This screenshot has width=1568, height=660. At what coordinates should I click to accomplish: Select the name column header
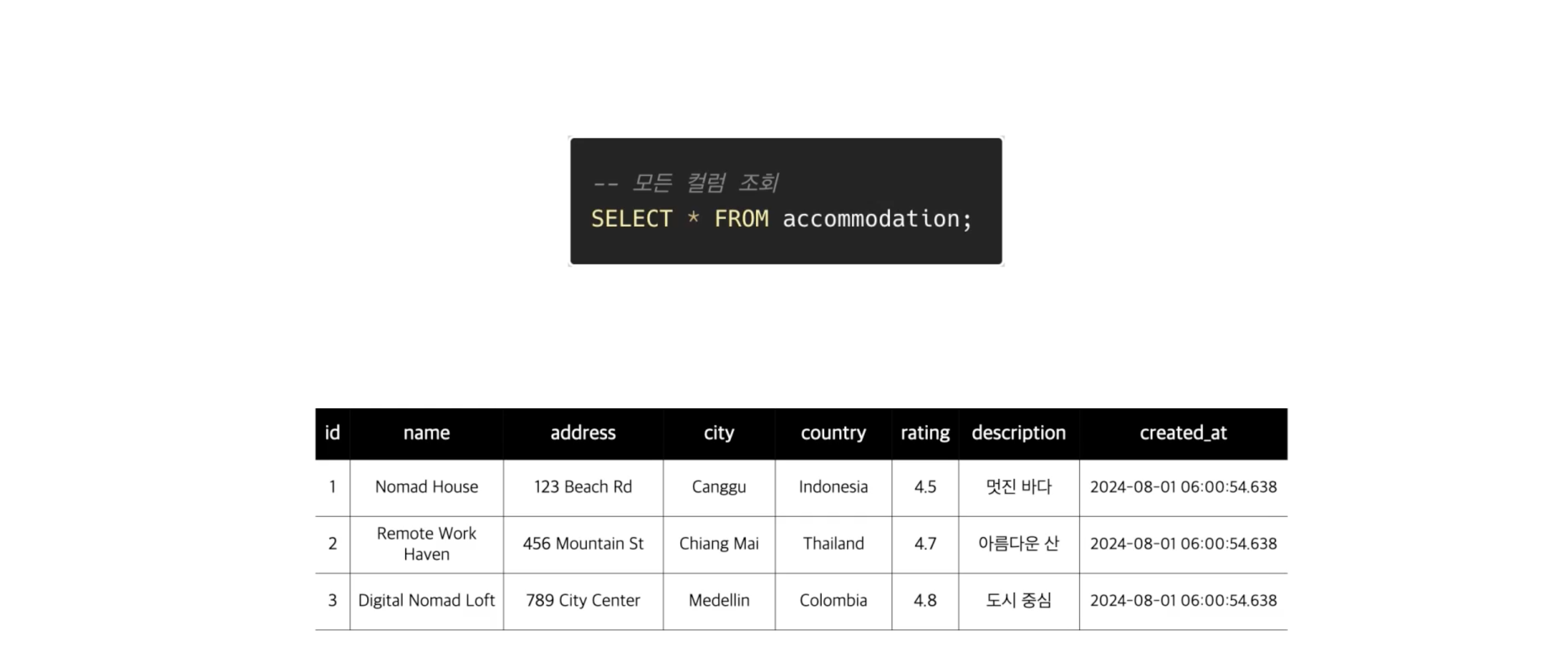tap(426, 433)
